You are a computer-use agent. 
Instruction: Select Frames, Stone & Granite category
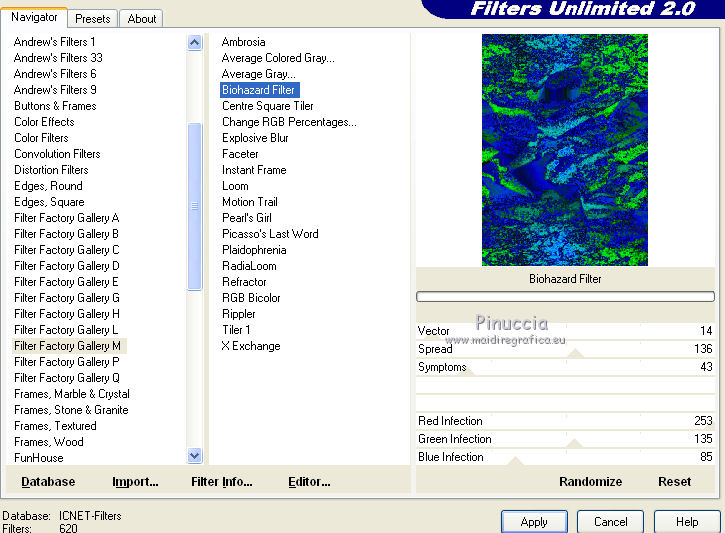point(71,410)
